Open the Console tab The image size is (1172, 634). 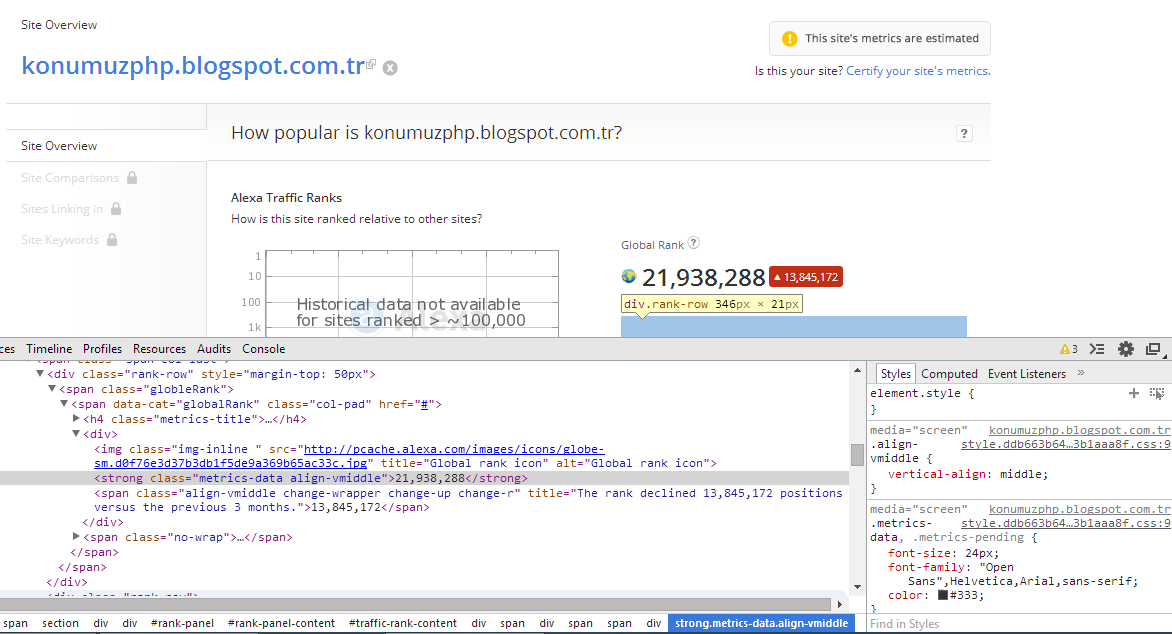click(264, 349)
